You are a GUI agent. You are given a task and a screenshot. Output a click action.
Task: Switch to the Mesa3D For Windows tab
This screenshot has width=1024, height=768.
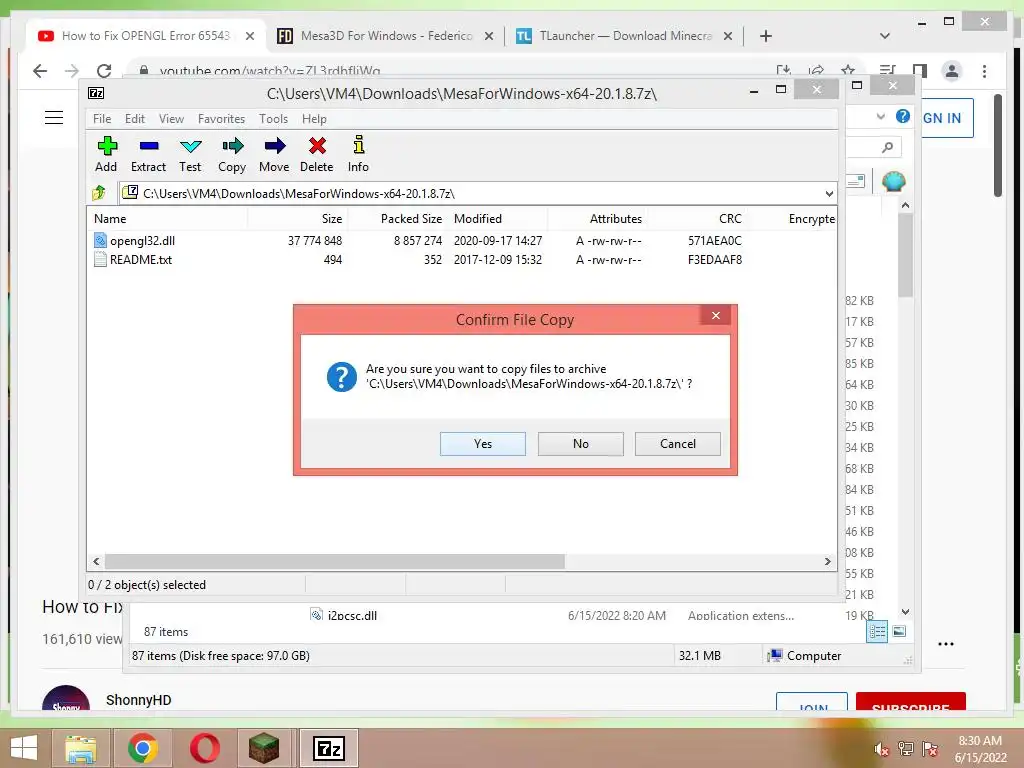tap(385, 36)
